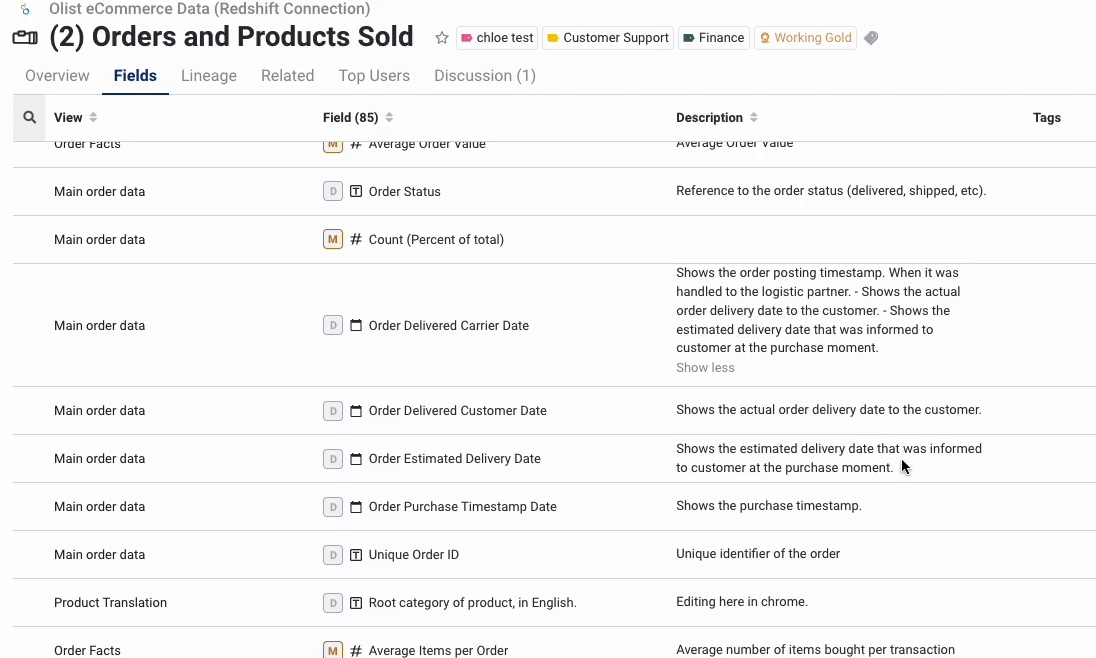Click the chloe test tag
This screenshot has height=658, width=1096.
click(496, 38)
